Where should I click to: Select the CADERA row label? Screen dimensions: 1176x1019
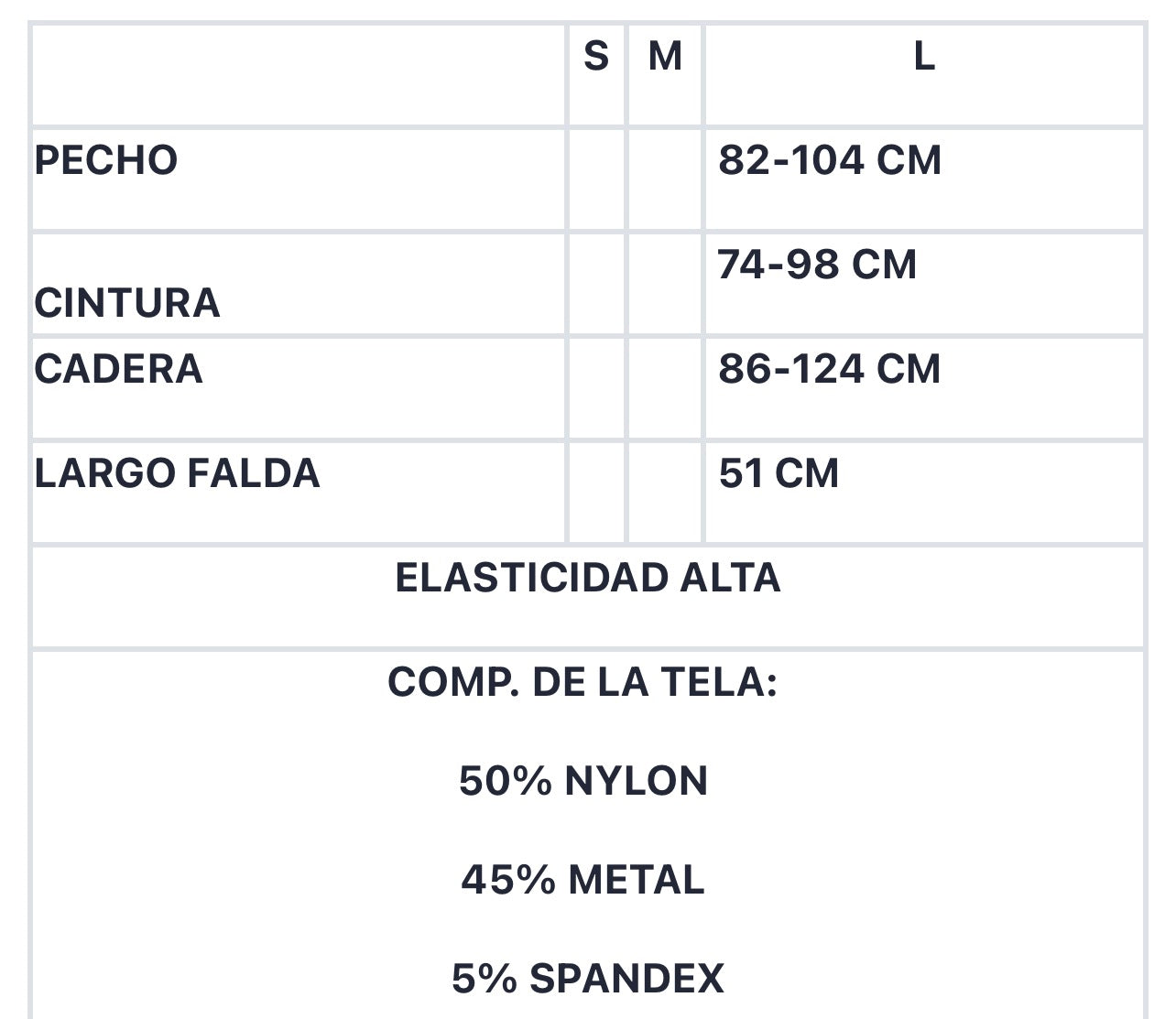click(x=118, y=369)
